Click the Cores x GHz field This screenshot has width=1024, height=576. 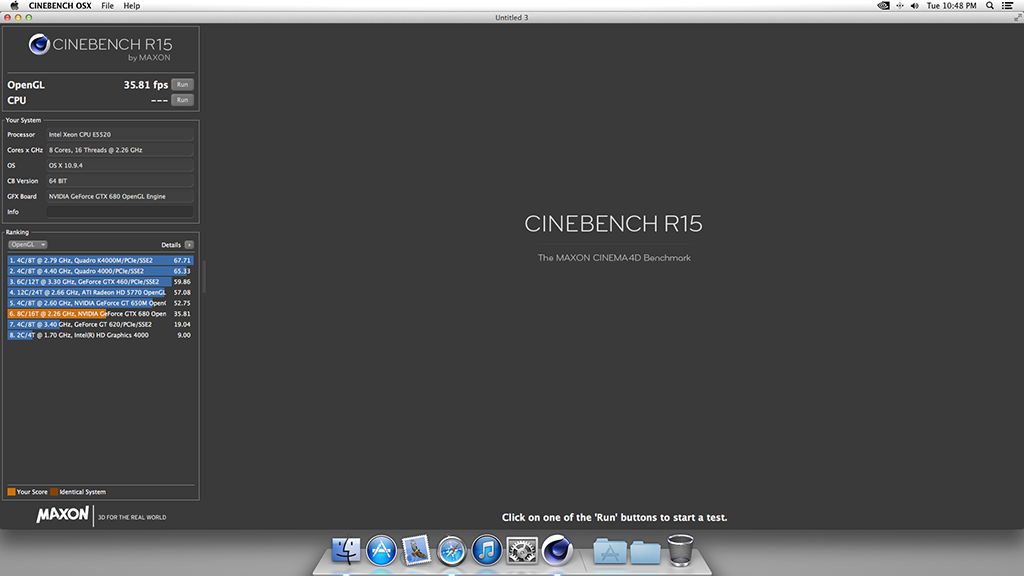pyautogui.click(x=120, y=150)
